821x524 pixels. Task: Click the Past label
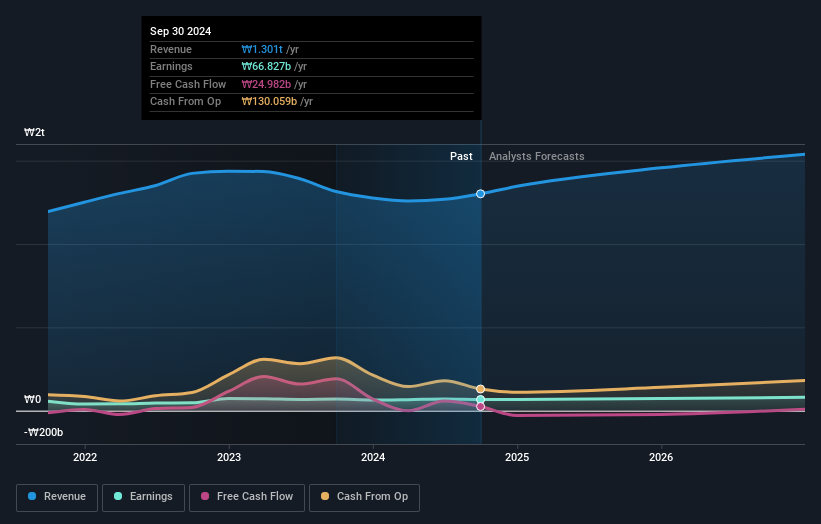(461, 156)
